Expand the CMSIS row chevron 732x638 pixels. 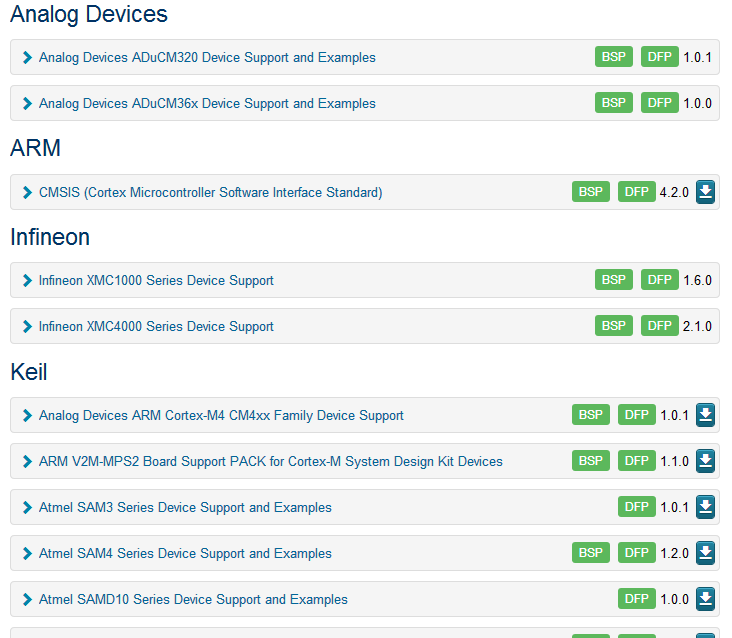click(x=28, y=192)
